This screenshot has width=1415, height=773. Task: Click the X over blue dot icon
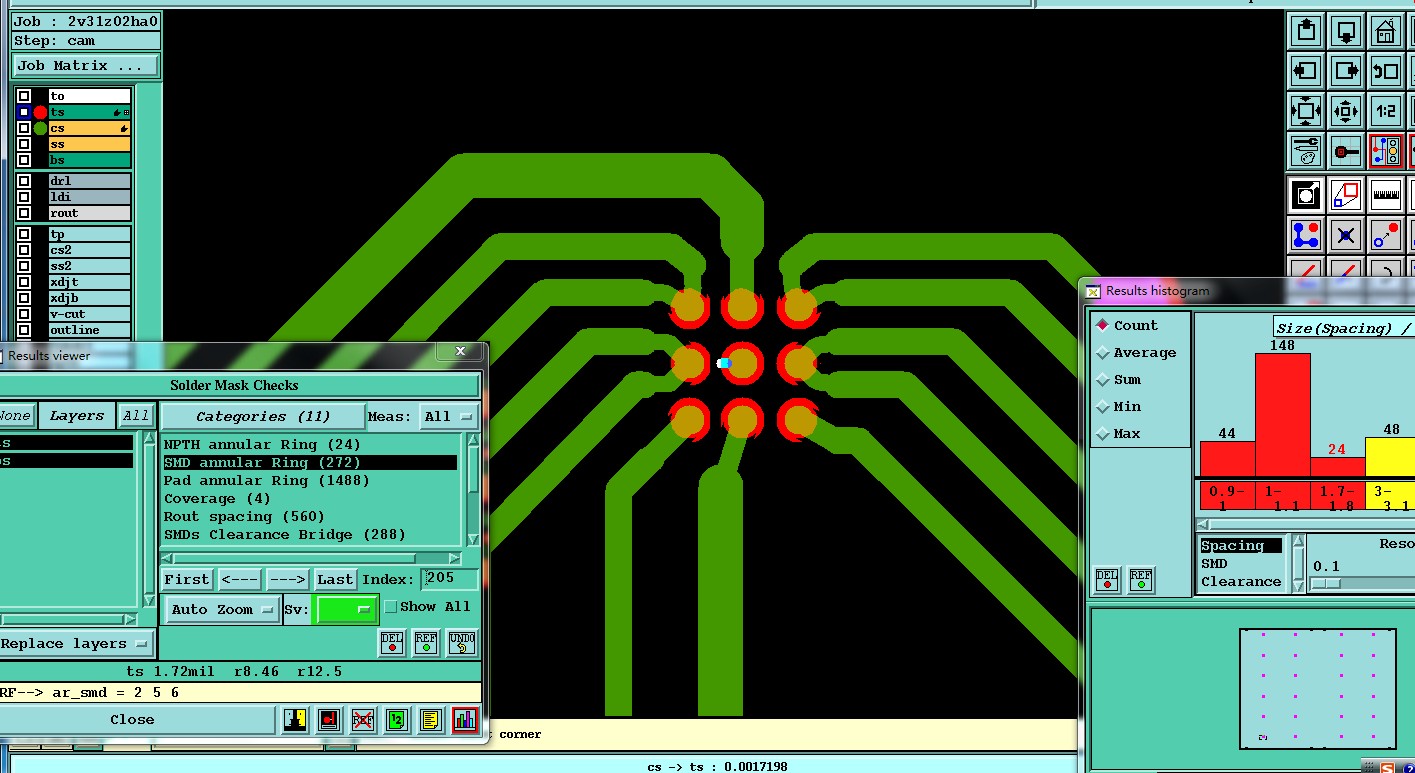[x=1346, y=235]
